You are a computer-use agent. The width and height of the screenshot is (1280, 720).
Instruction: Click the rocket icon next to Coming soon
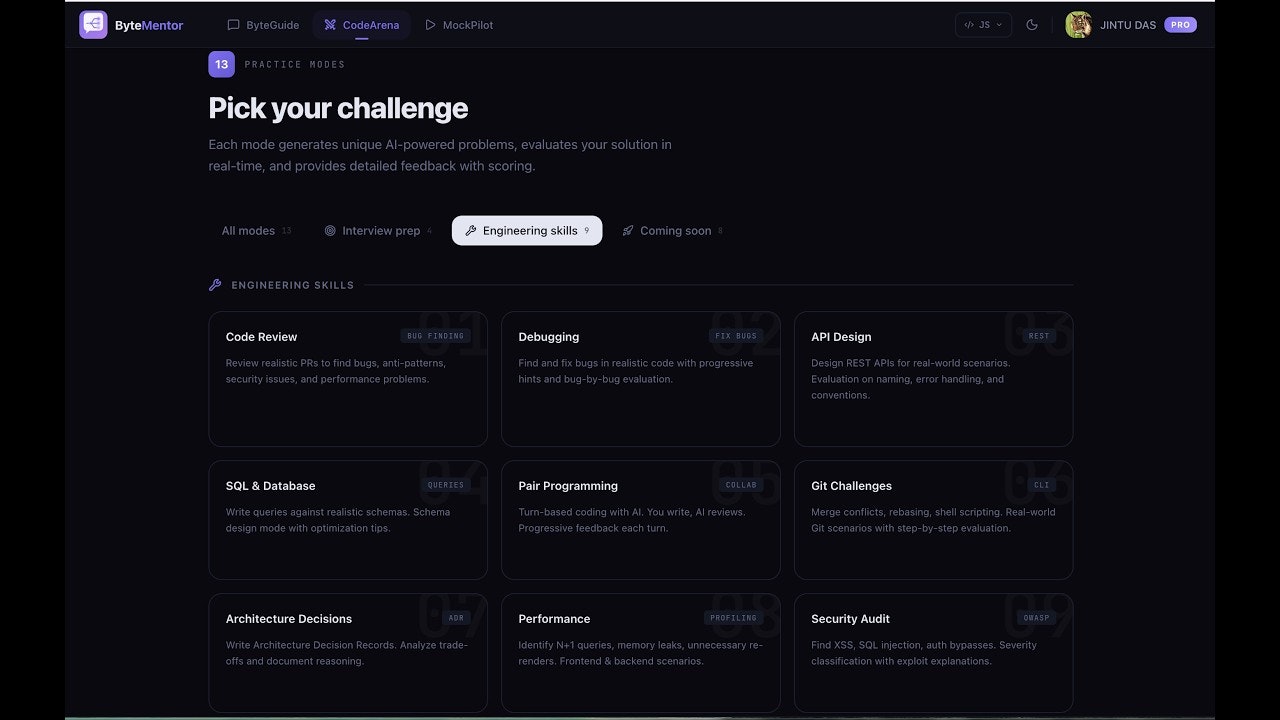coord(629,230)
